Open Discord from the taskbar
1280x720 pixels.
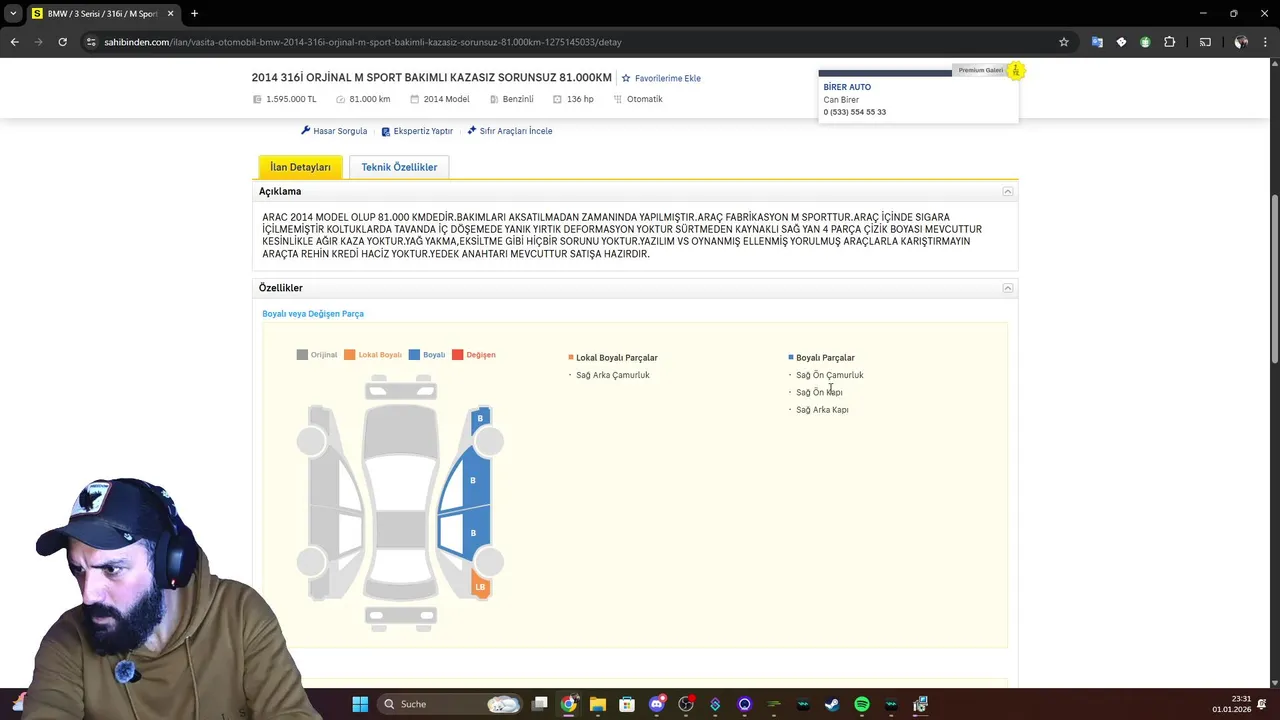[x=657, y=704]
